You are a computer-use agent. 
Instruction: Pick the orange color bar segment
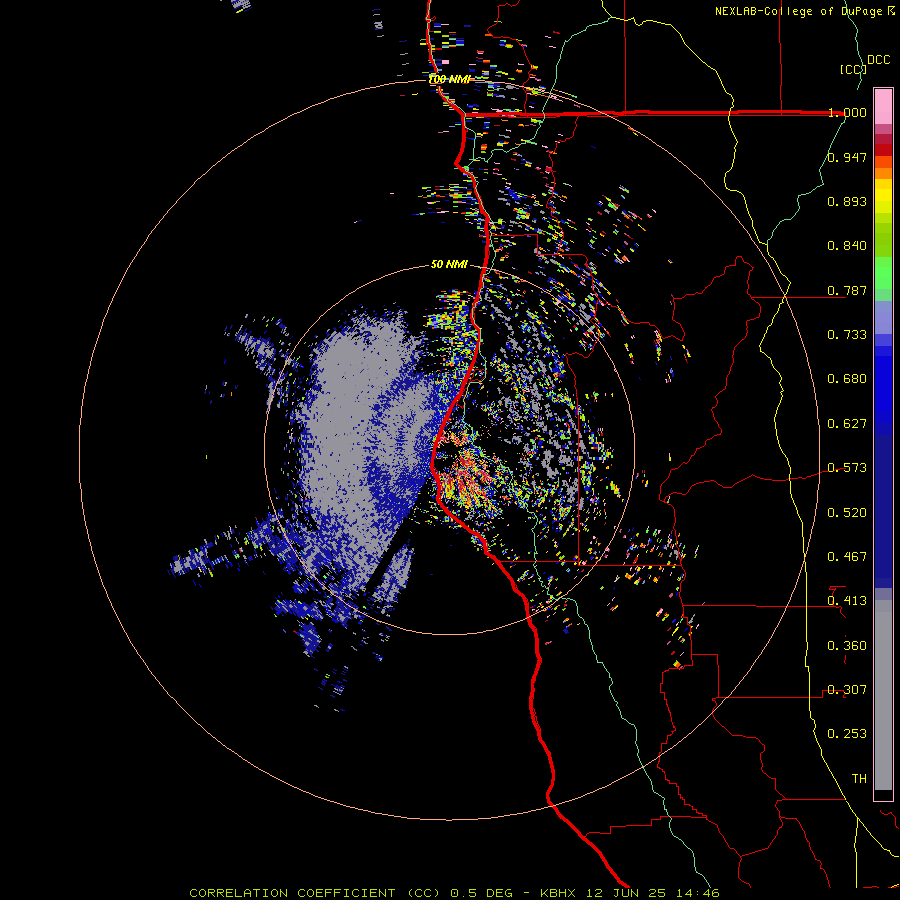[x=883, y=173]
